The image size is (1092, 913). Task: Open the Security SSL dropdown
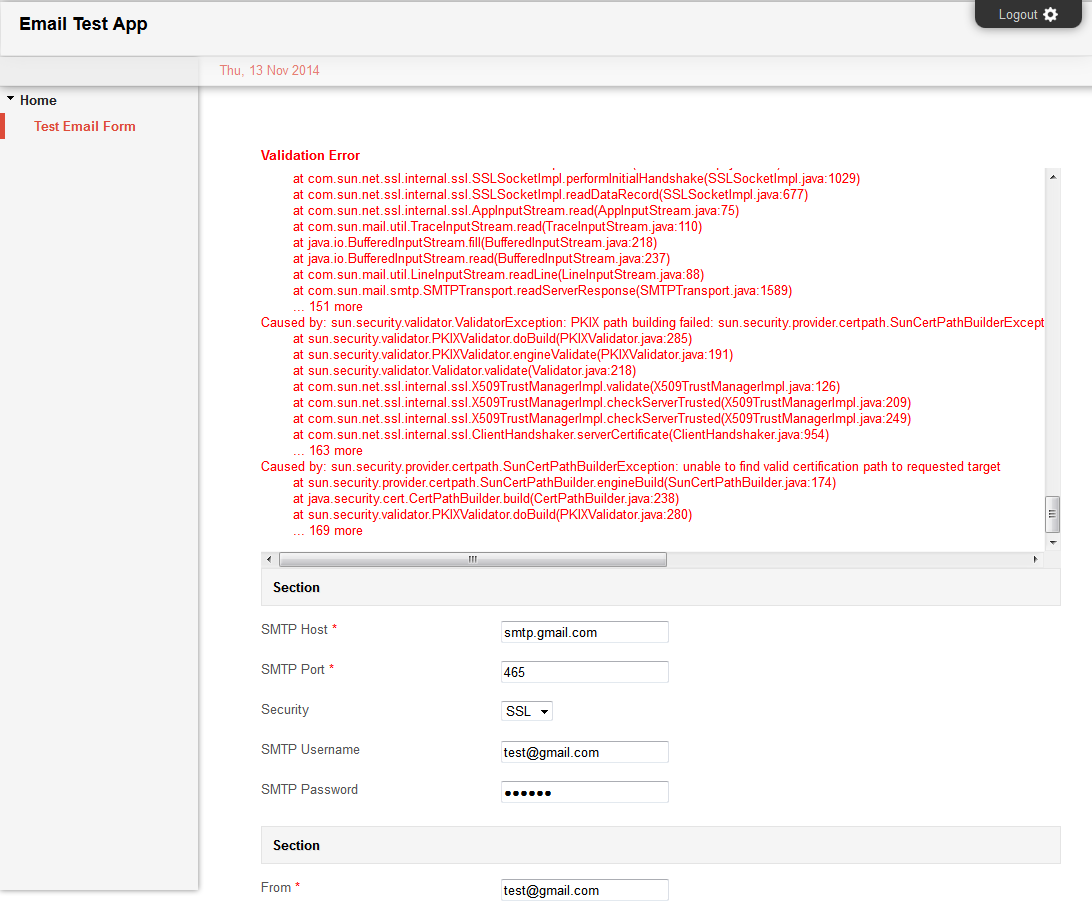click(x=527, y=711)
